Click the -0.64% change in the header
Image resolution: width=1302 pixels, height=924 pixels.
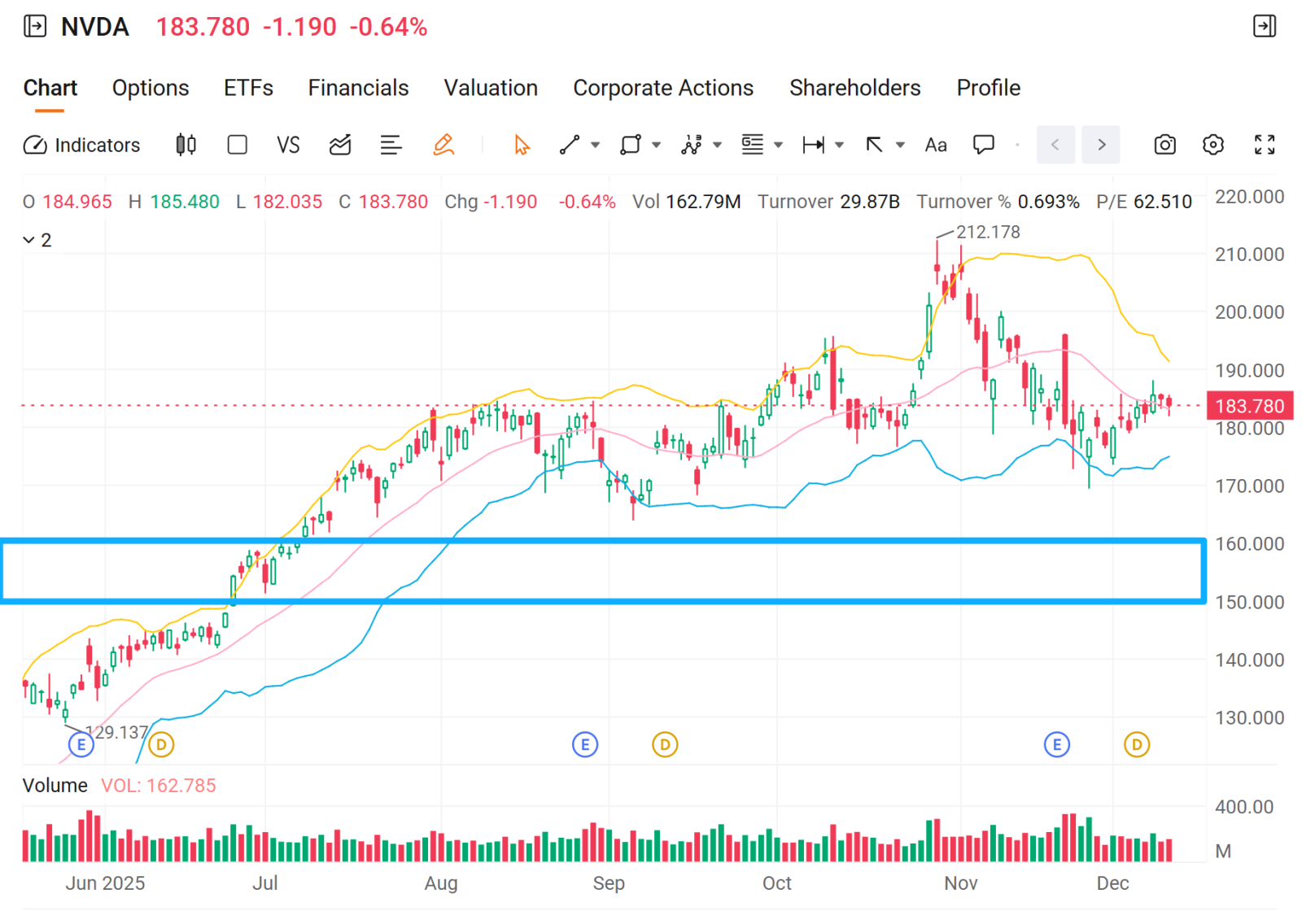point(388,27)
